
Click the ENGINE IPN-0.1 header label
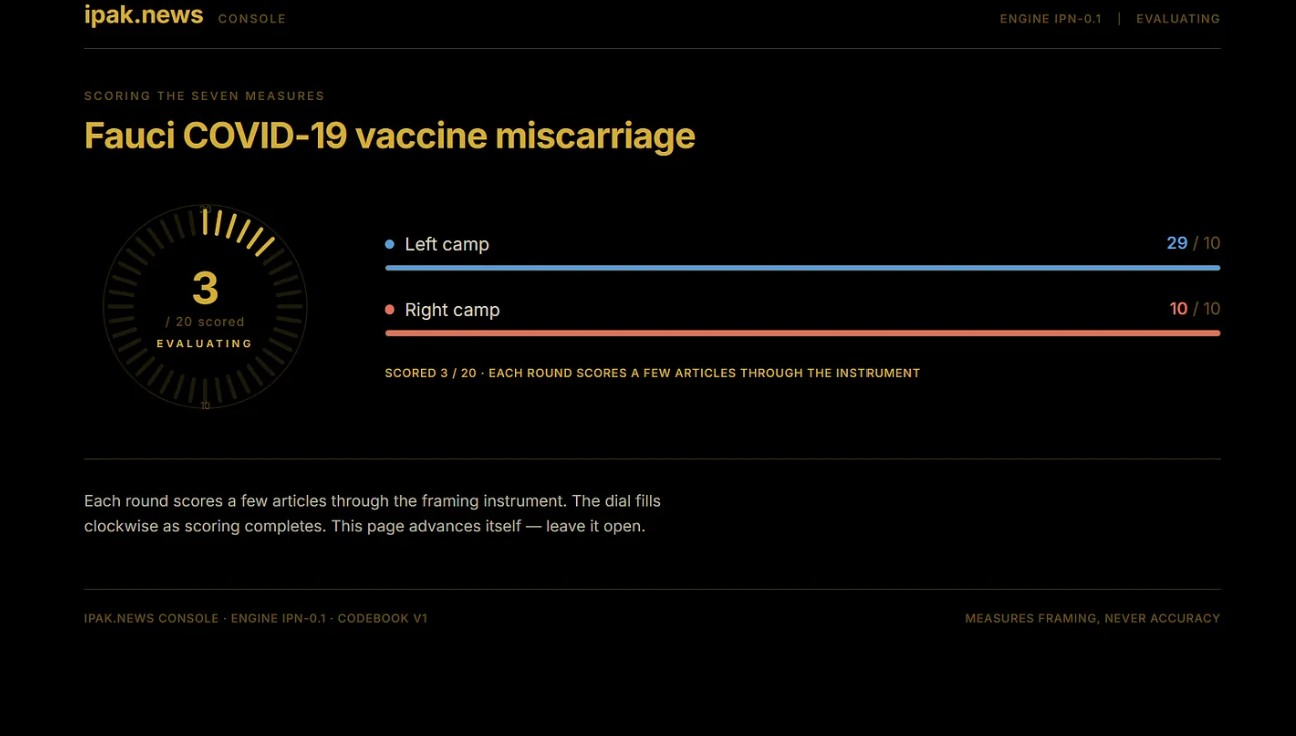pyautogui.click(x=1051, y=19)
